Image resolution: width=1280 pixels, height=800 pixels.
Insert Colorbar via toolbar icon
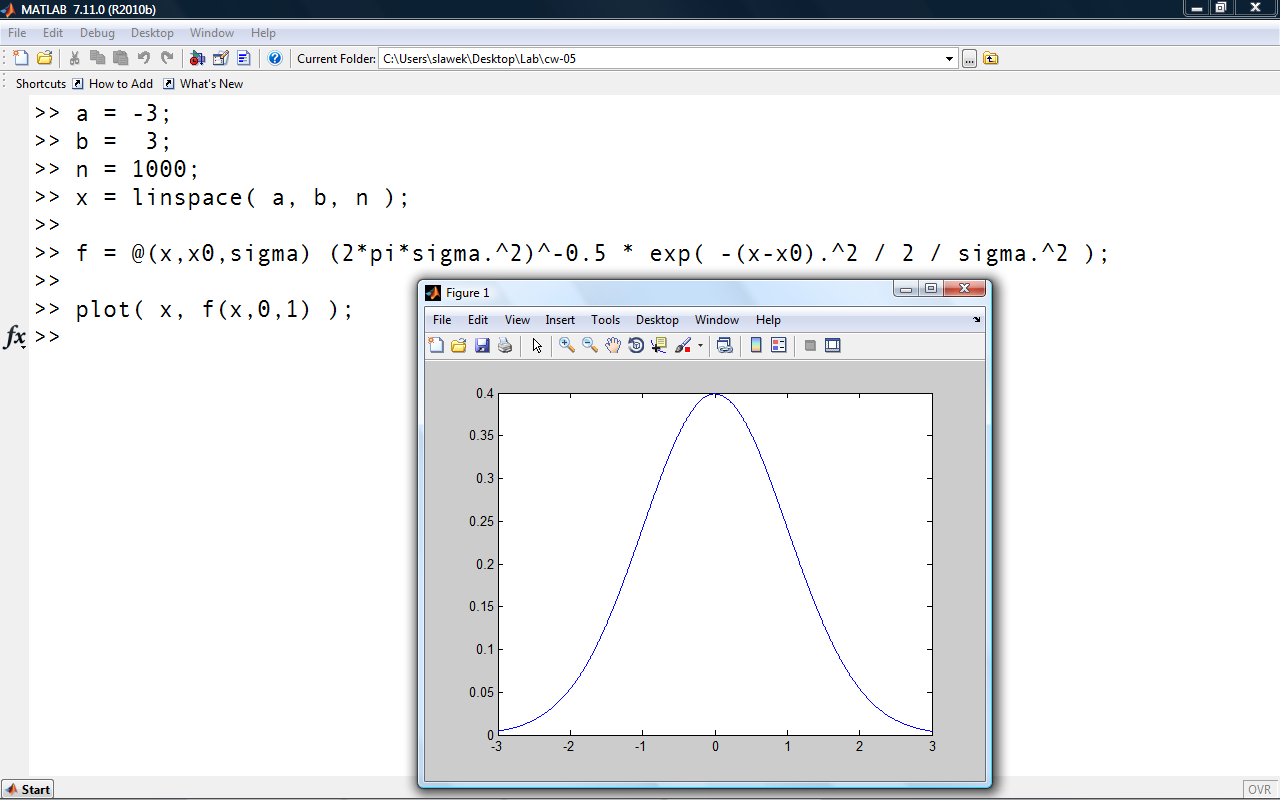(x=756, y=346)
